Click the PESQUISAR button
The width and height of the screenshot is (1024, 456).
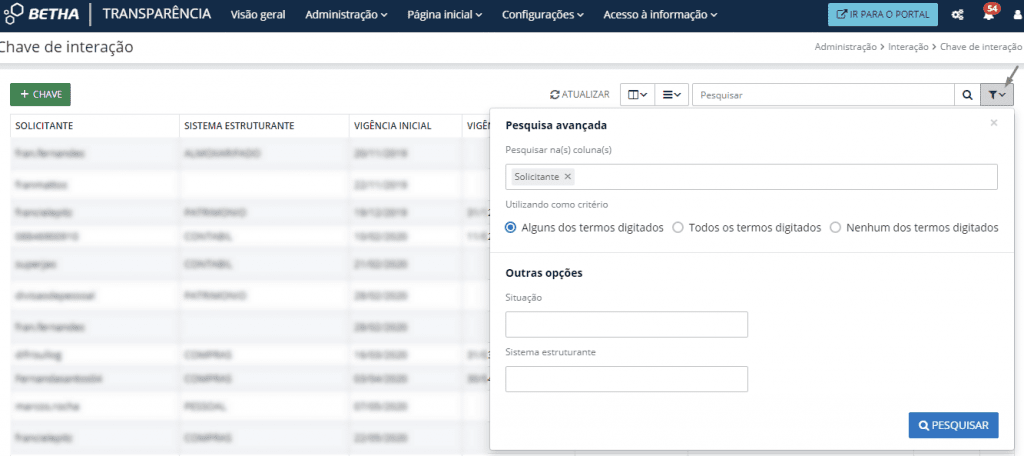click(x=953, y=425)
